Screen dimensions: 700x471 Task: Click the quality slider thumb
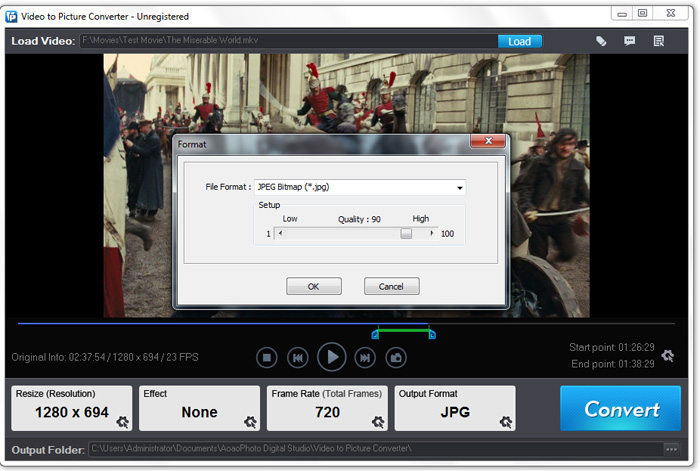pyautogui.click(x=406, y=233)
